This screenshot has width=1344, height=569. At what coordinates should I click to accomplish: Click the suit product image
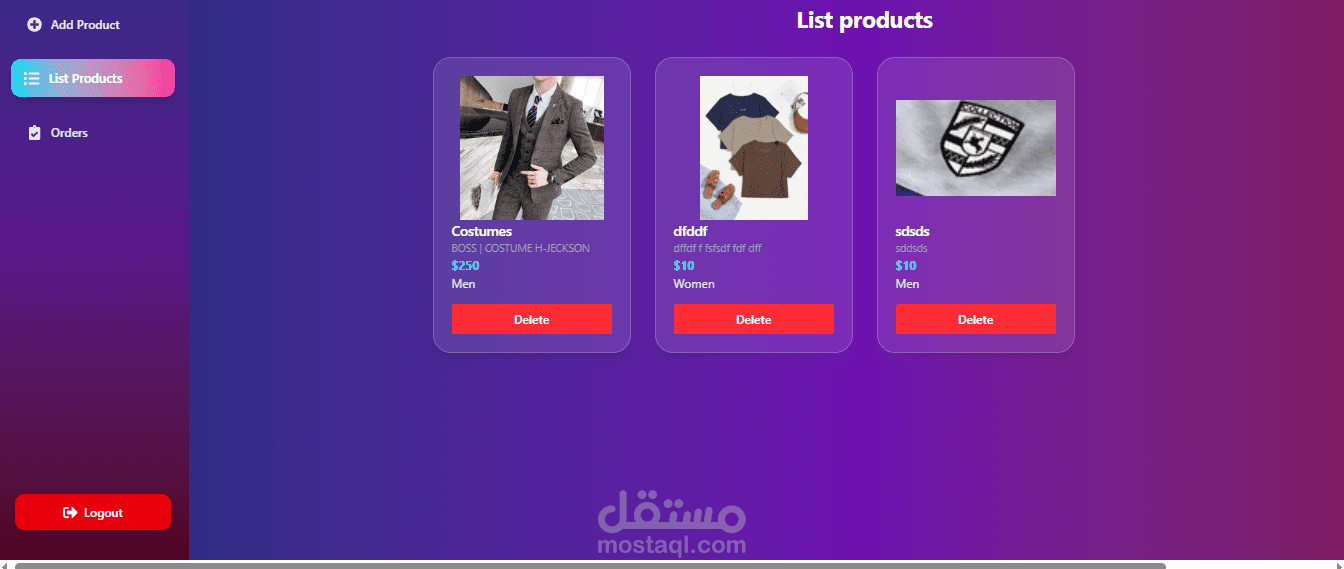tap(532, 148)
